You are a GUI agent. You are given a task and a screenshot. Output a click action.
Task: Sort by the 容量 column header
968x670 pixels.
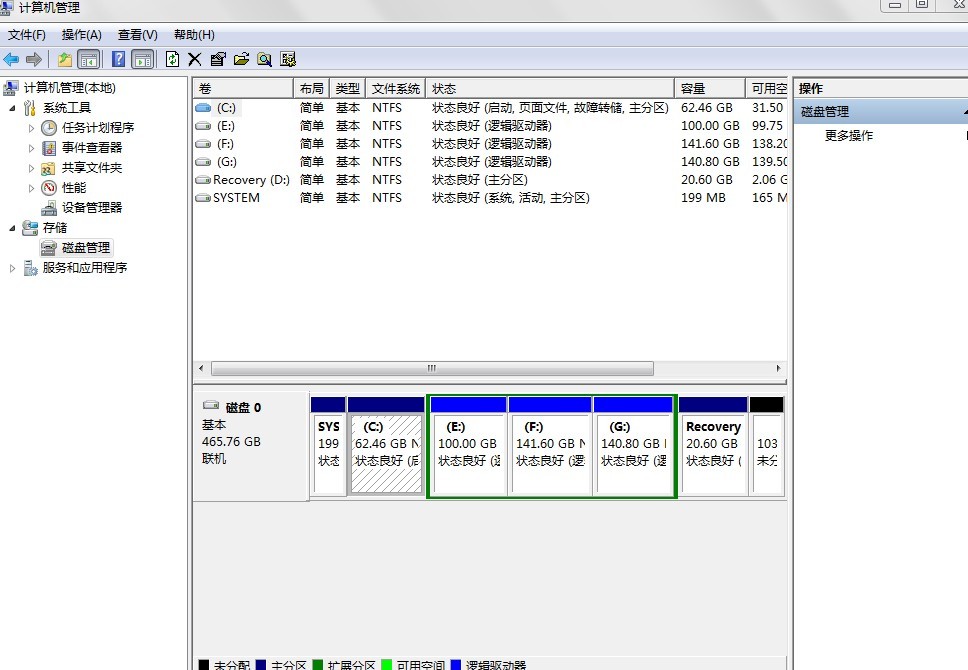[709, 88]
